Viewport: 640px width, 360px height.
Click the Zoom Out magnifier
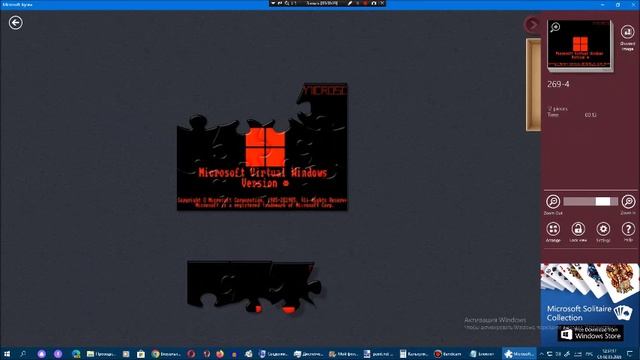point(553,202)
